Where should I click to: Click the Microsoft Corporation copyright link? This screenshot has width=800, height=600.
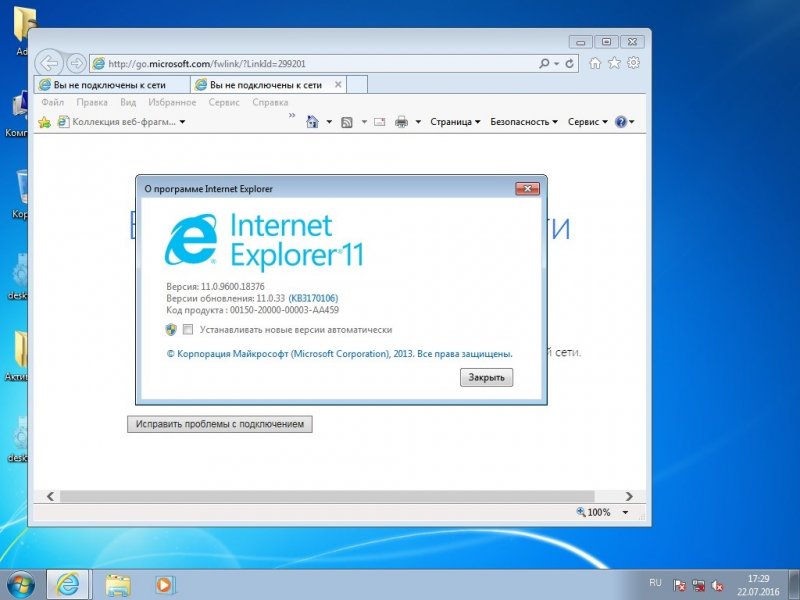click(340, 354)
